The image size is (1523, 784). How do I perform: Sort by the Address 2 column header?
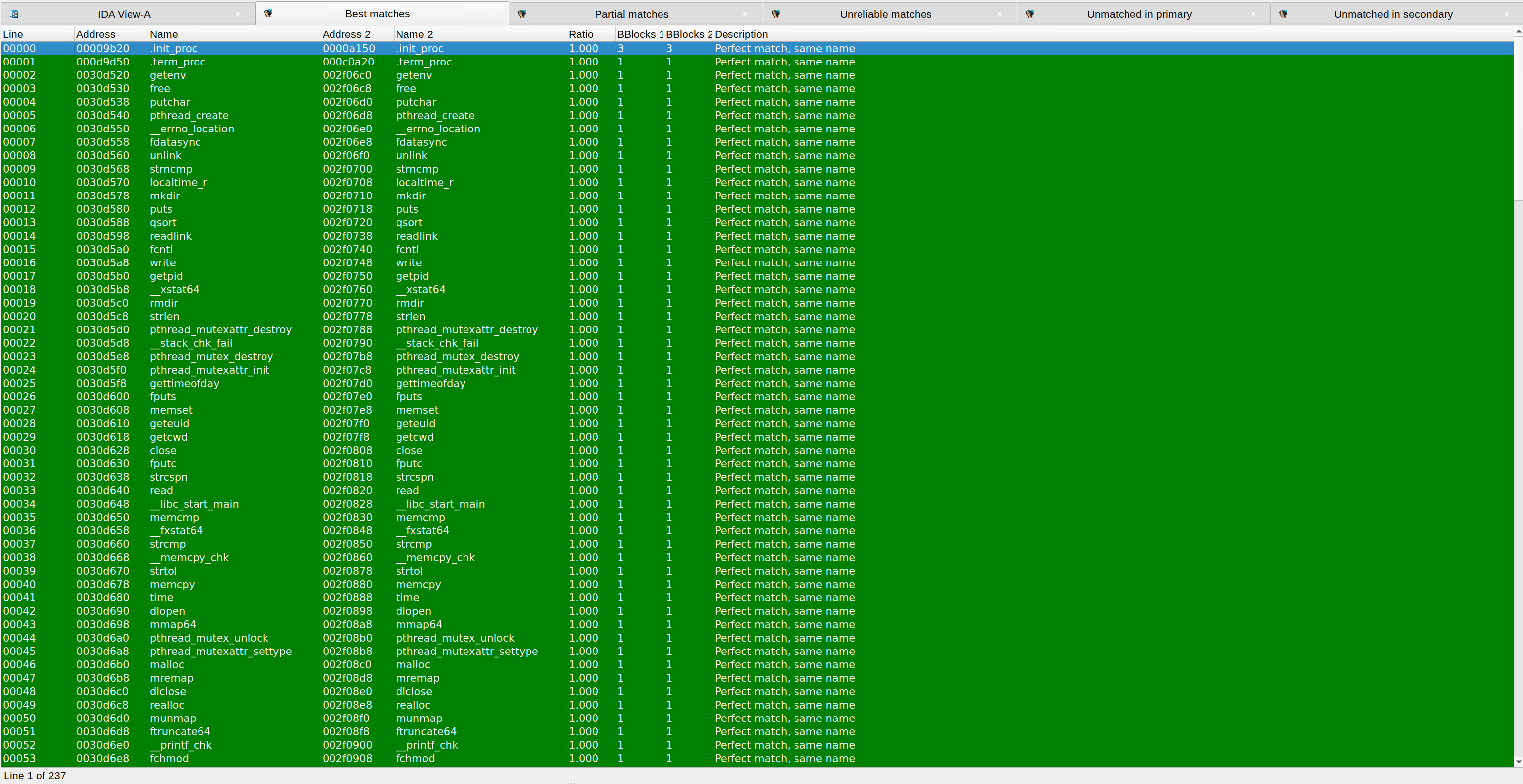tap(346, 34)
